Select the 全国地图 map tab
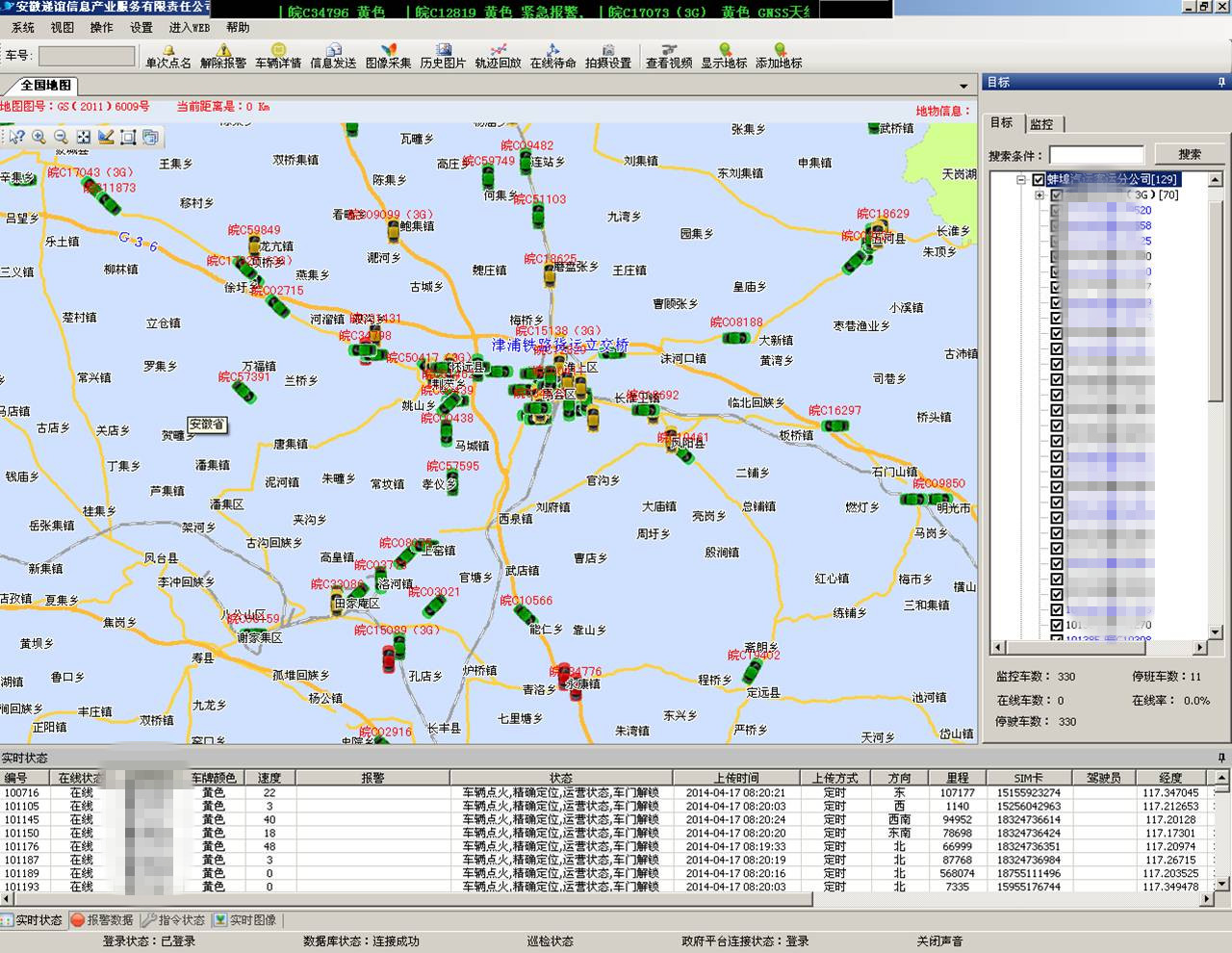Image resolution: width=1232 pixels, height=953 pixels. (45, 86)
